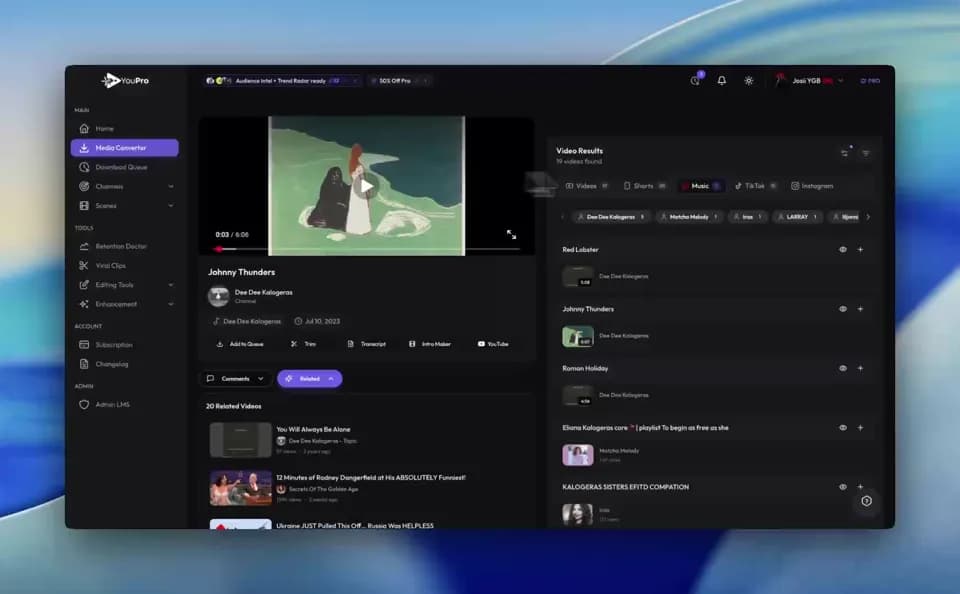Expand the Editing Tools submenu
The image size is (960, 594).
124,285
